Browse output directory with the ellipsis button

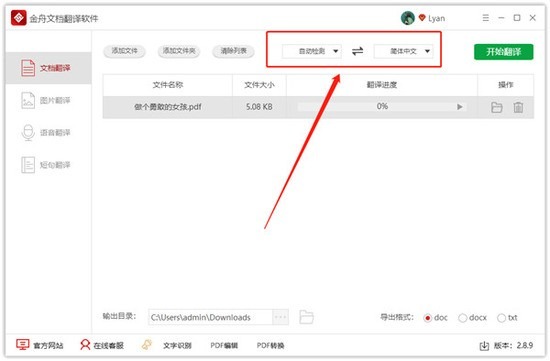(x=280, y=317)
